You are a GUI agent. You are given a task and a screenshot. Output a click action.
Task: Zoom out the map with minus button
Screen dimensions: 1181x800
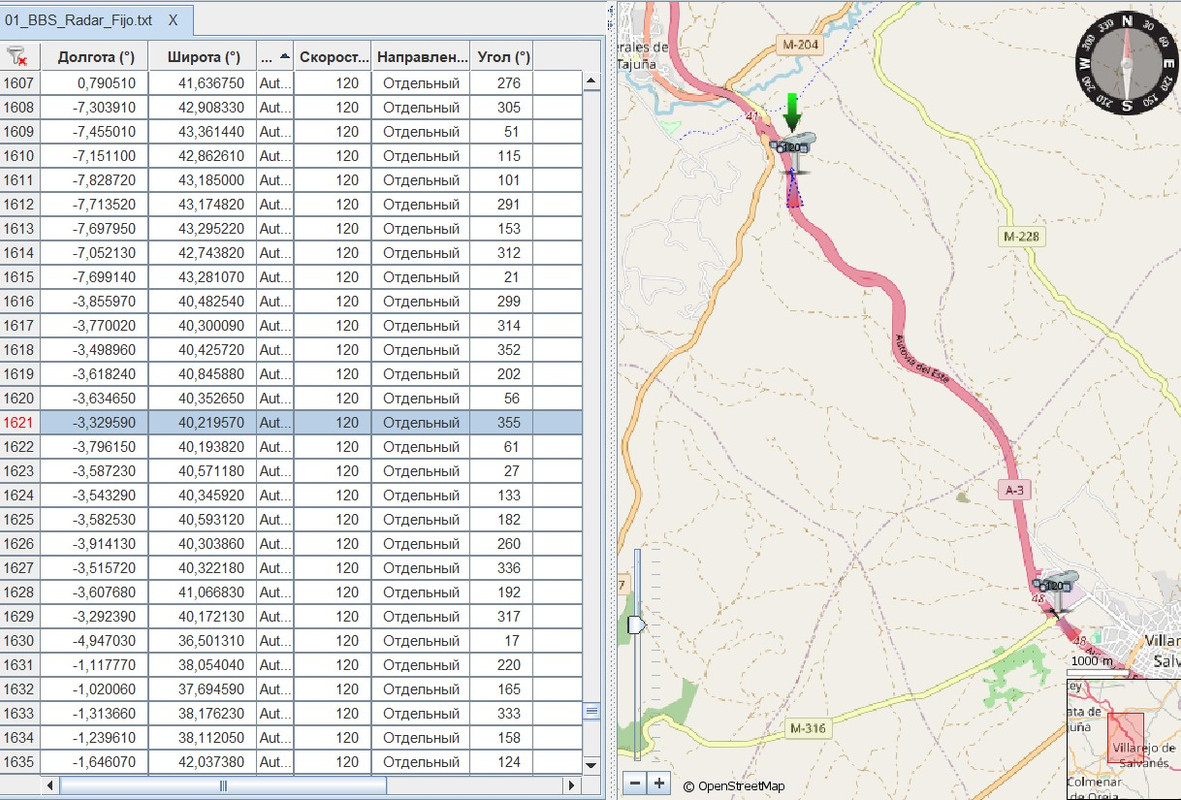635,783
